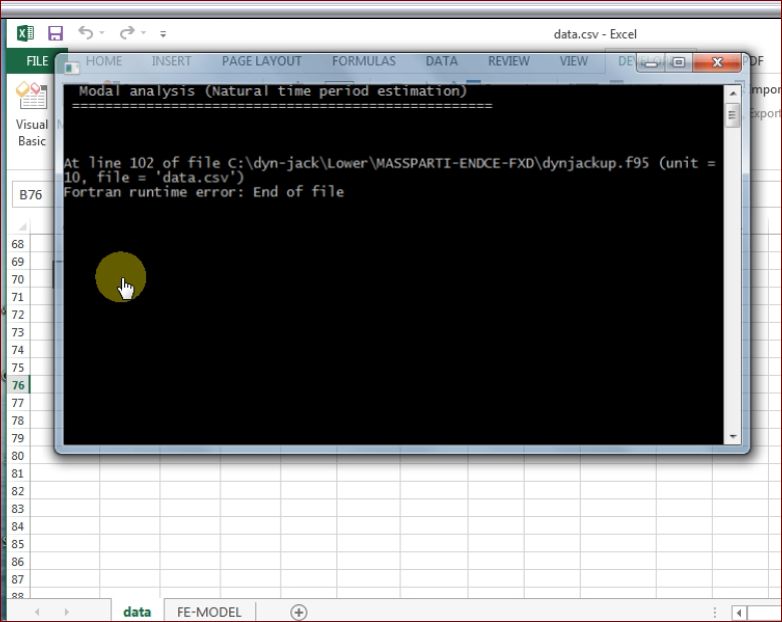
Task: Select all cells with corner triangle
Action: pyautogui.click(x=22, y=227)
